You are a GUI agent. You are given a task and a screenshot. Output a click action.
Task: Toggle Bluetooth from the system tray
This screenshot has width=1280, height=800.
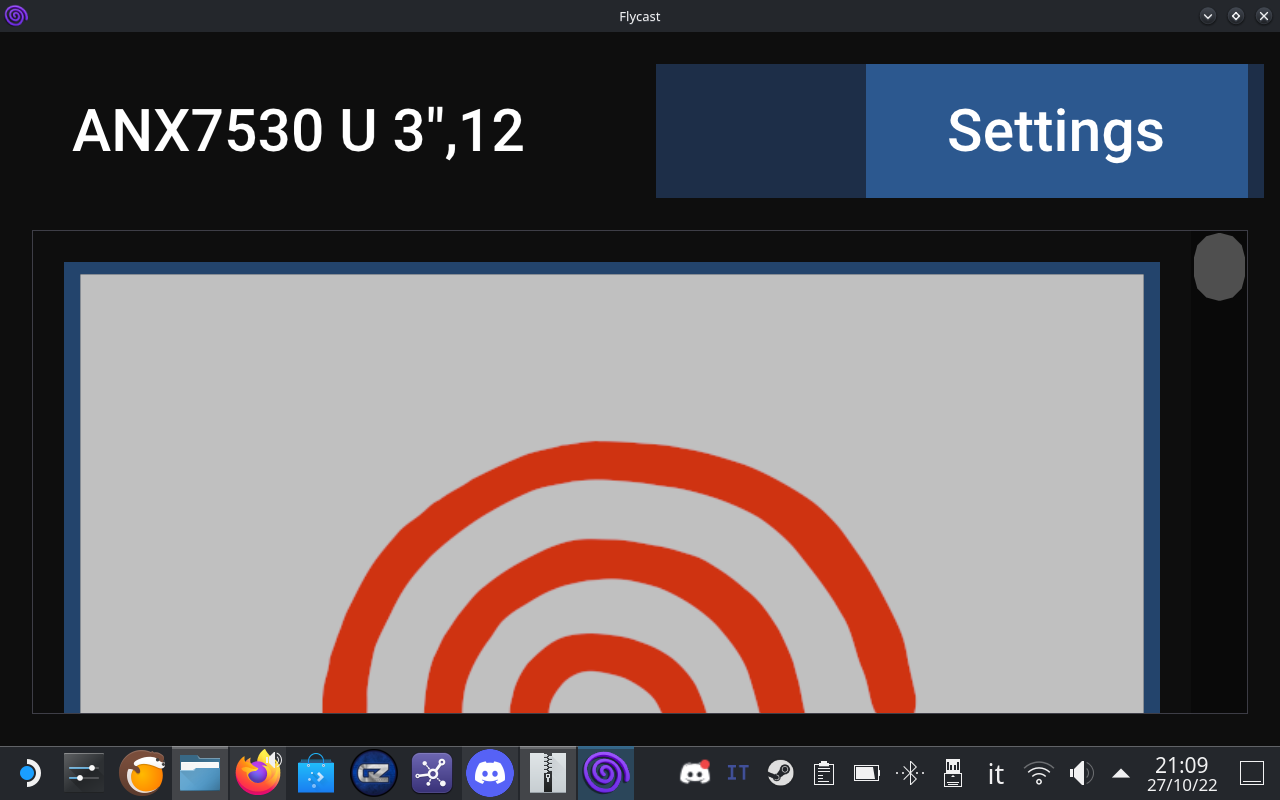[910, 772]
